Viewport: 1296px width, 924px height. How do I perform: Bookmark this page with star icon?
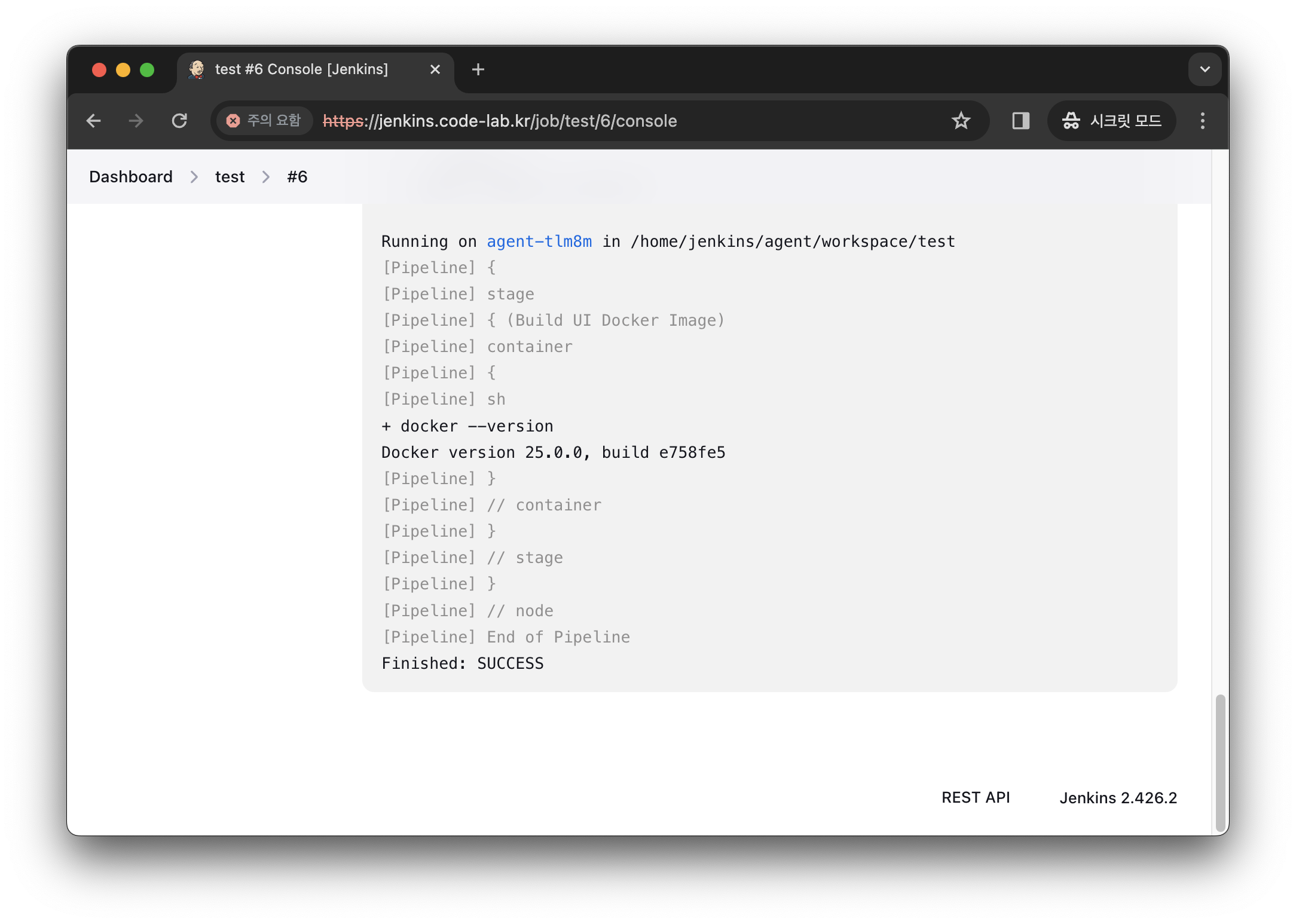pos(961,121)
